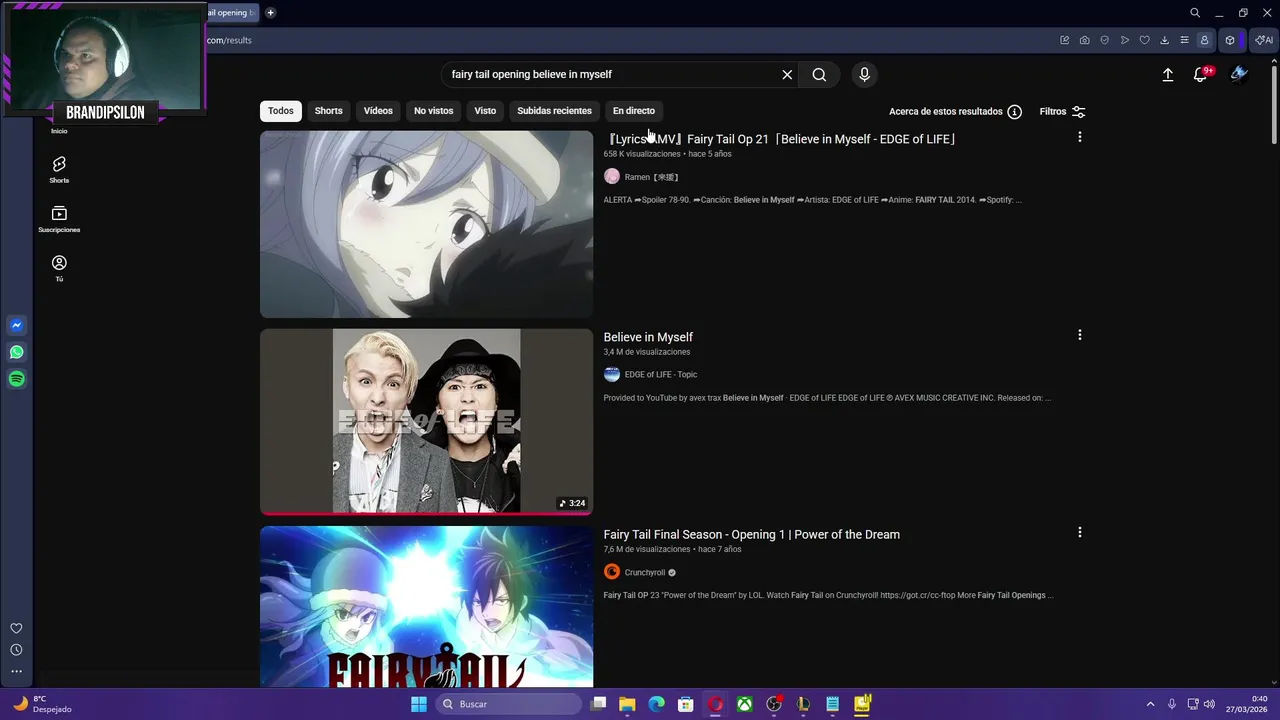Add page to bookmarks with the toolbar heart
Image resolution: width=1280 pixels, height=720 pixels.
pyautogui.click(x=1145, y=40)
